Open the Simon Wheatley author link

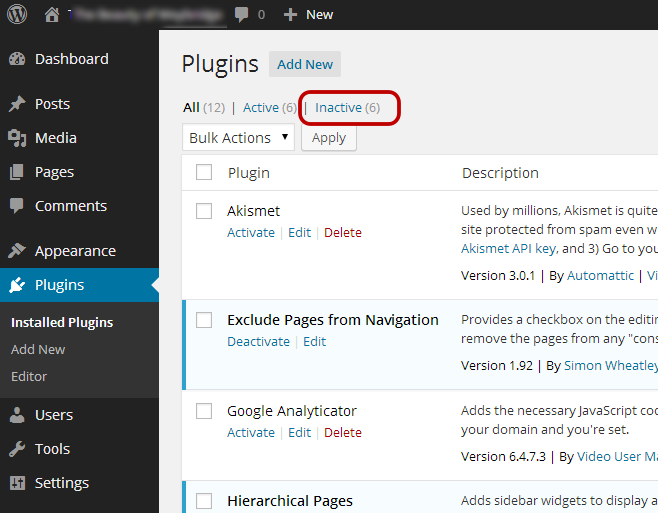coord(611,366)
